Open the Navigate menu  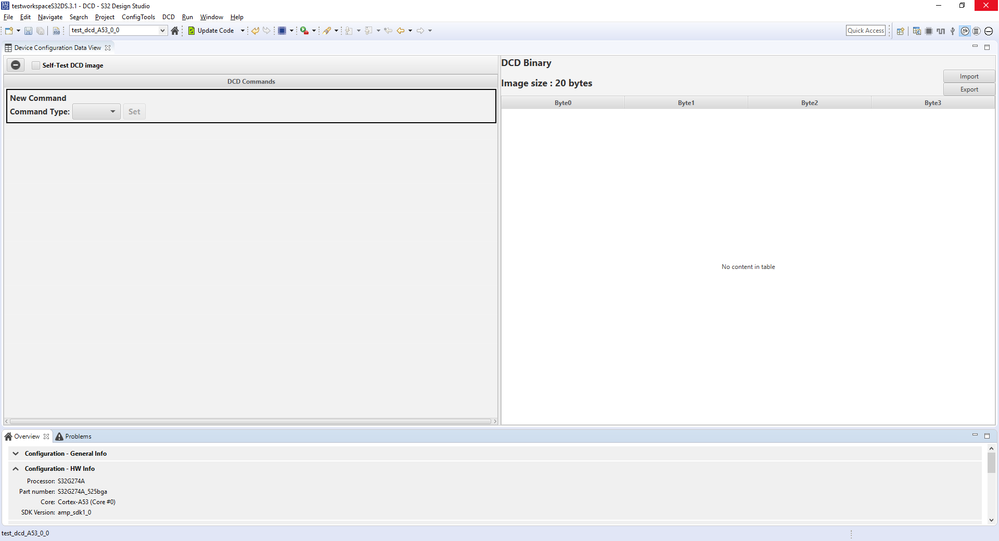point(50,17)
